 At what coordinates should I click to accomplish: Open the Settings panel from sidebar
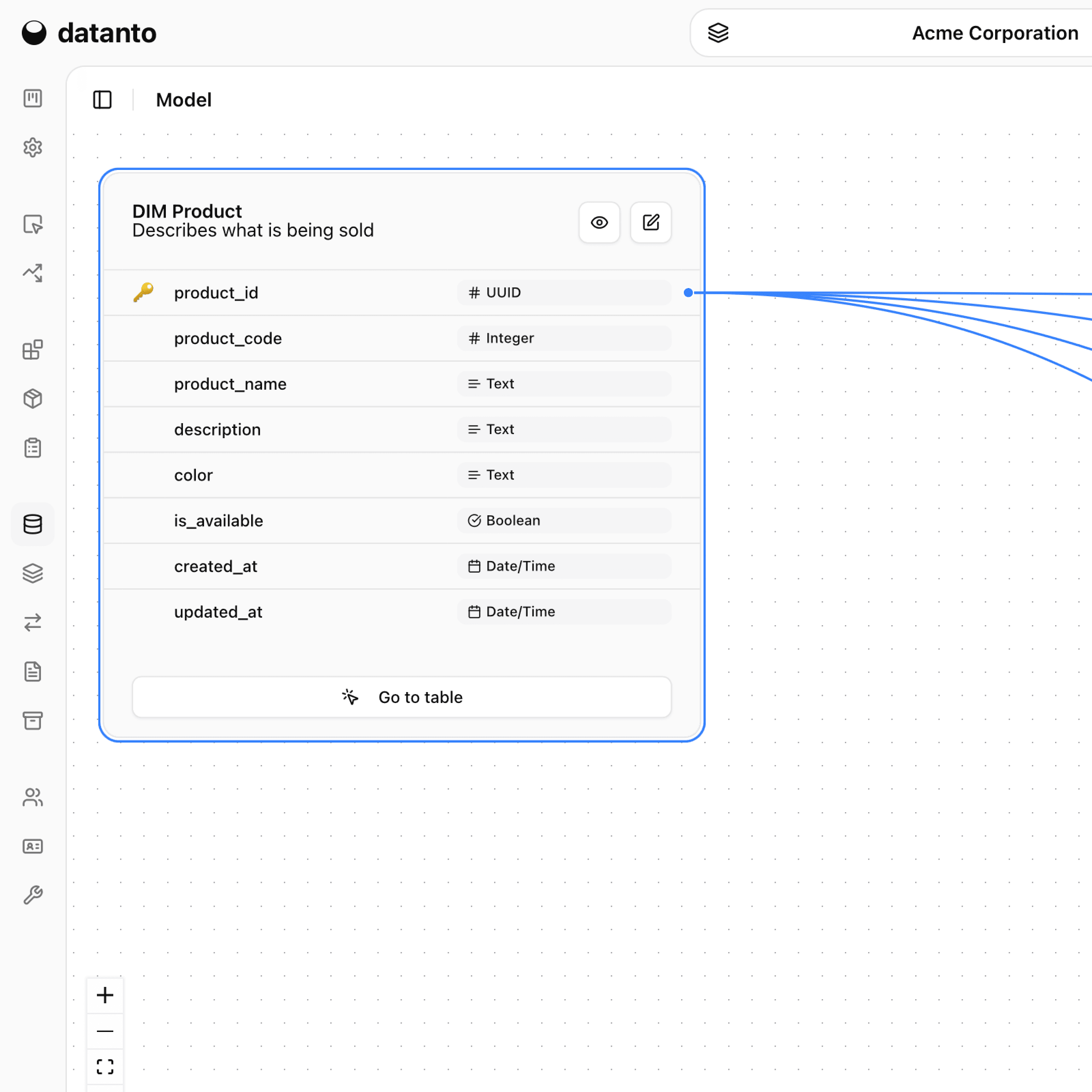32,147
